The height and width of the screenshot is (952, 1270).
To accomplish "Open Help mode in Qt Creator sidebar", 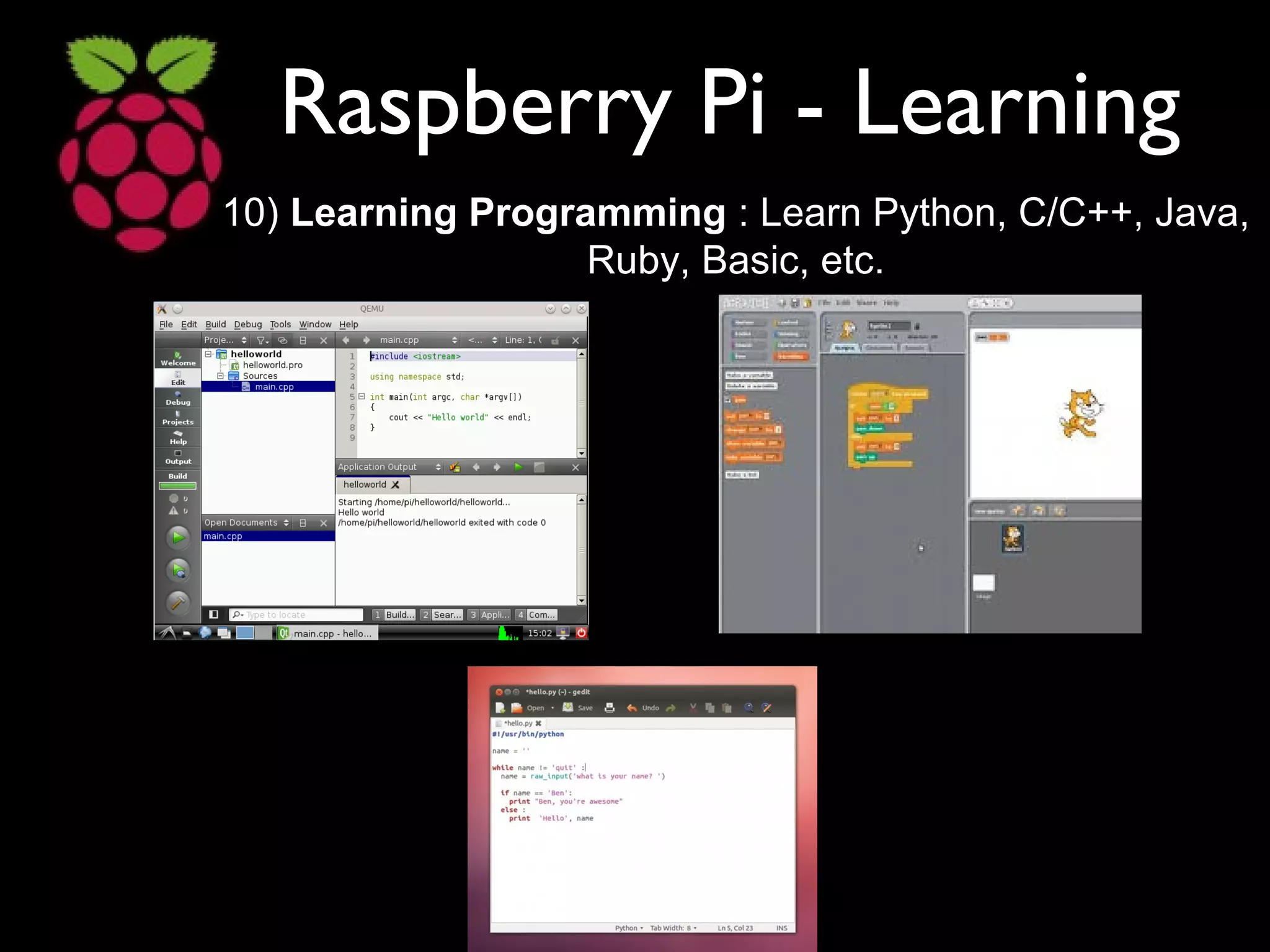I will (x=178, y=438).
